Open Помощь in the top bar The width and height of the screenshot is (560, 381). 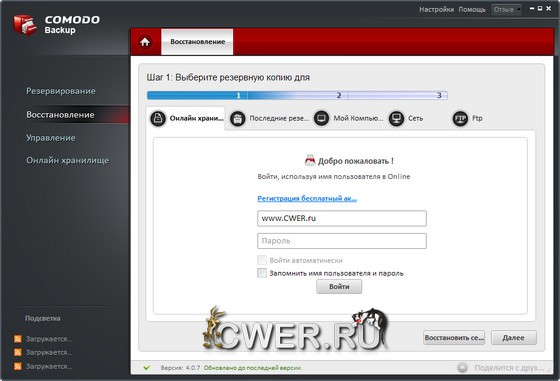coord(472,10)
